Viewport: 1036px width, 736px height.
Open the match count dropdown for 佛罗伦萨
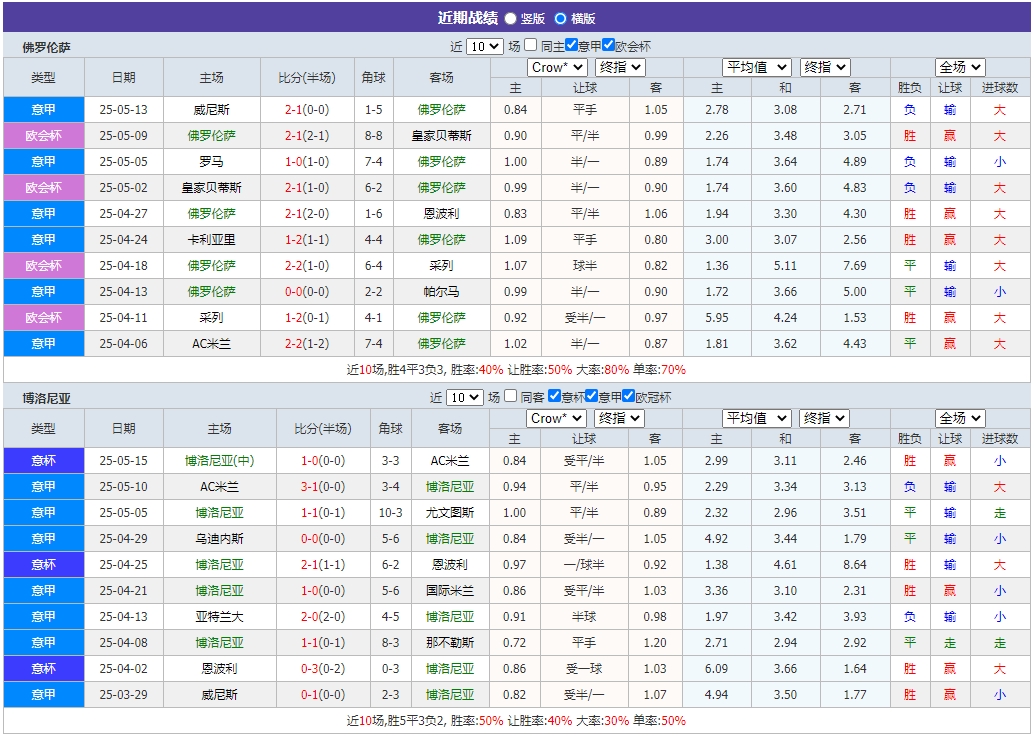coord(485,45)
